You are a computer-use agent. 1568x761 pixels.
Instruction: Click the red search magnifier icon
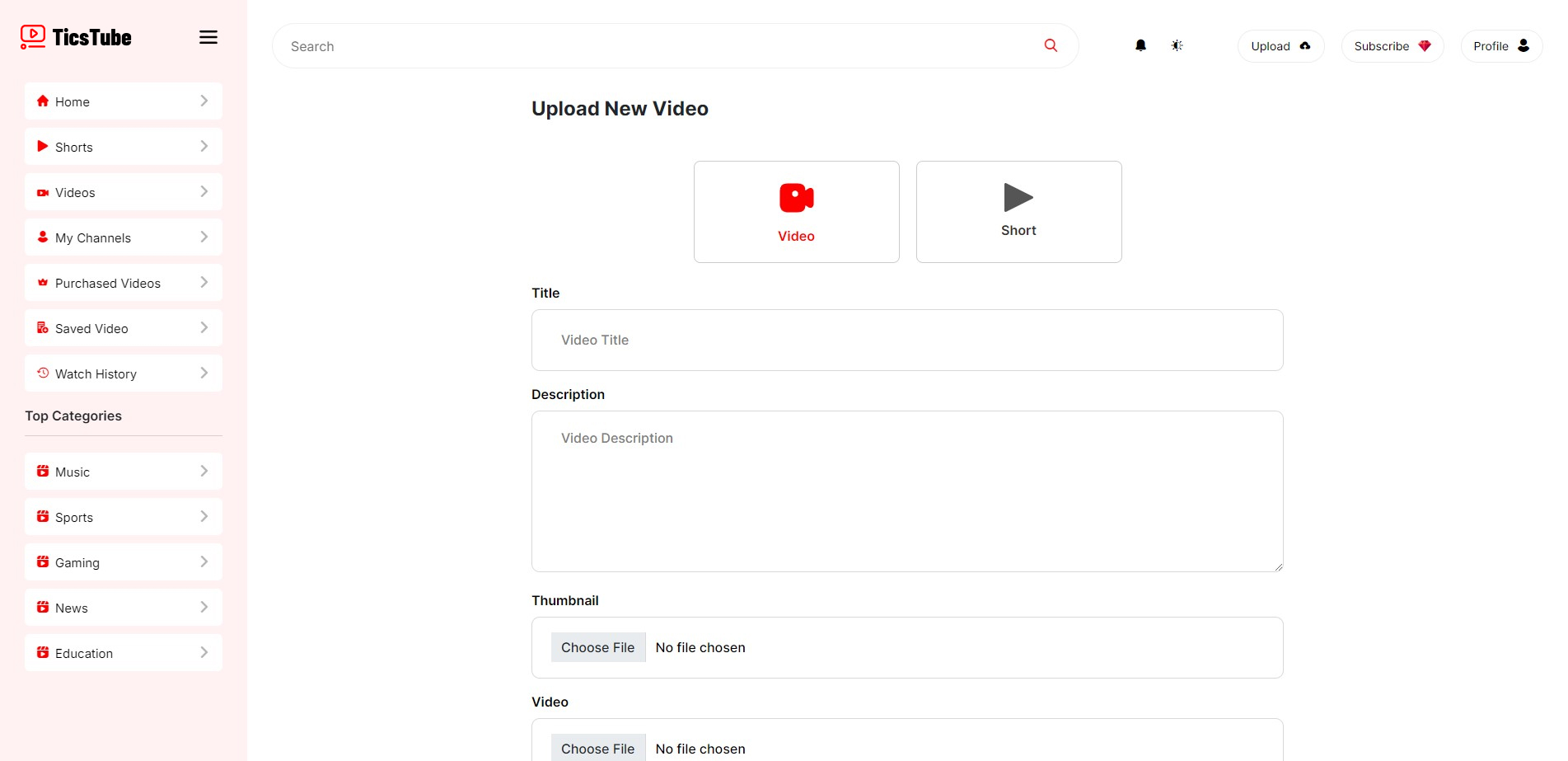coord(1051,45)
